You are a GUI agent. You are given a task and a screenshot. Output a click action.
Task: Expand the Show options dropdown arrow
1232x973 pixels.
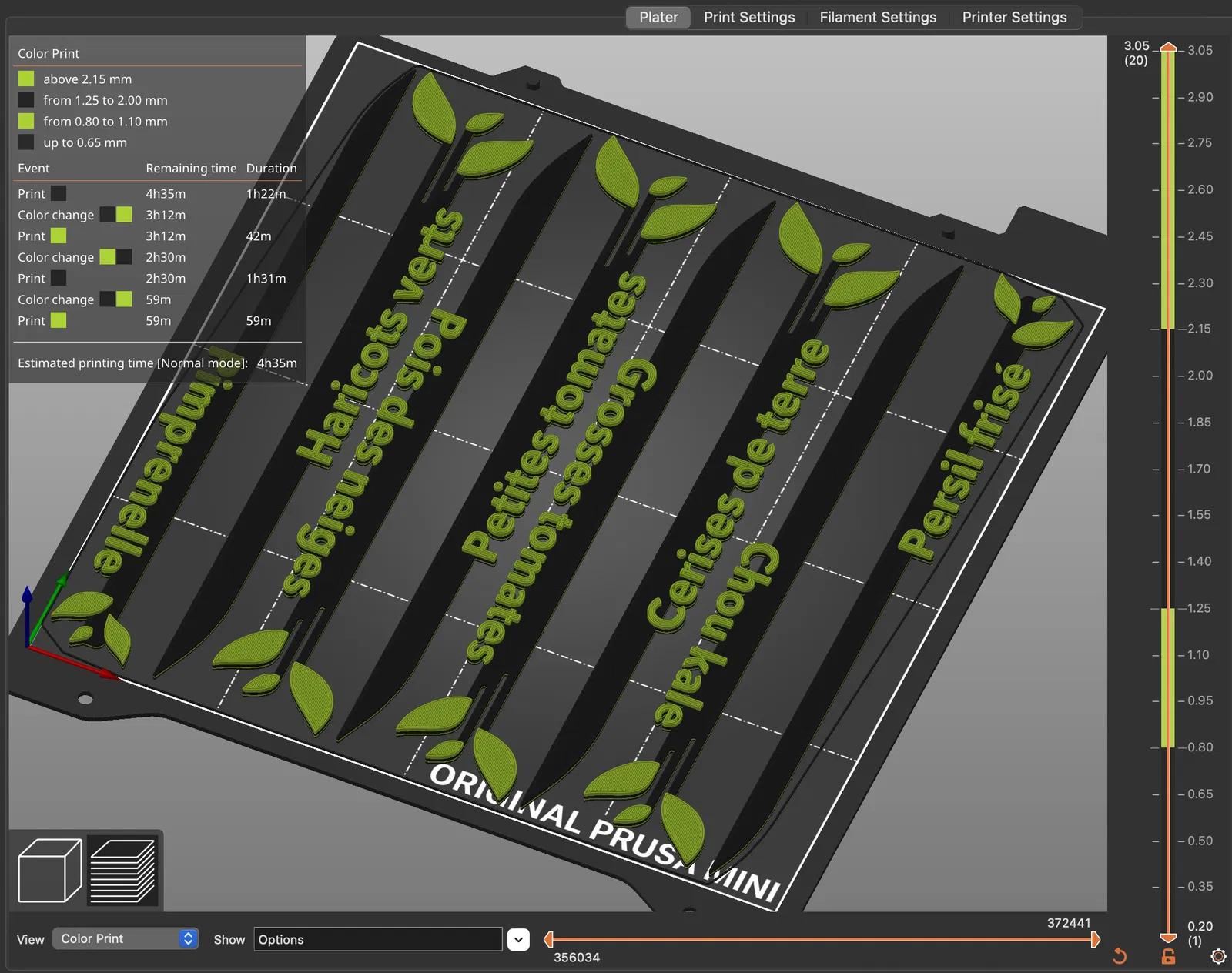(519, 939)
